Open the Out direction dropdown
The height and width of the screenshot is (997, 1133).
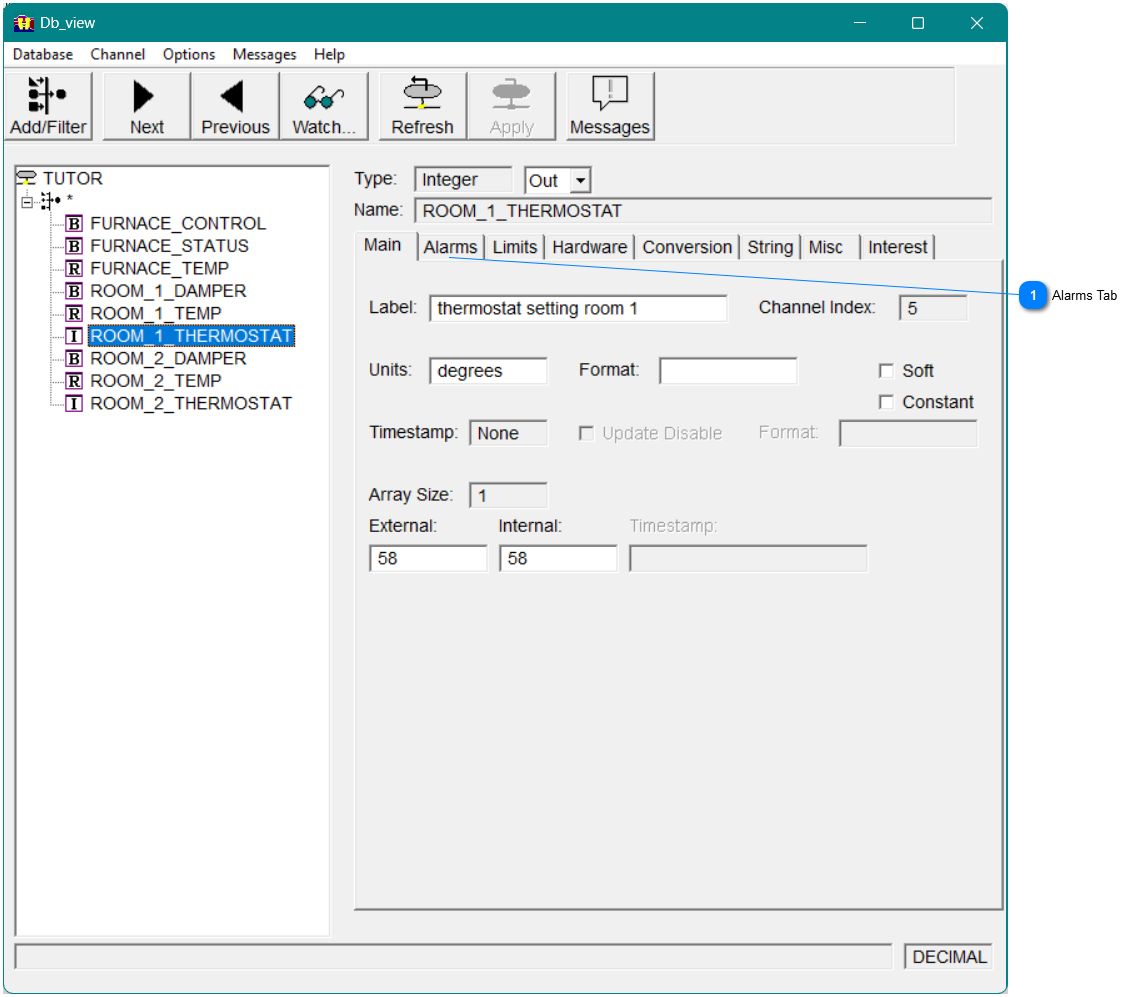pyautogui.click(x=578, y=180)
